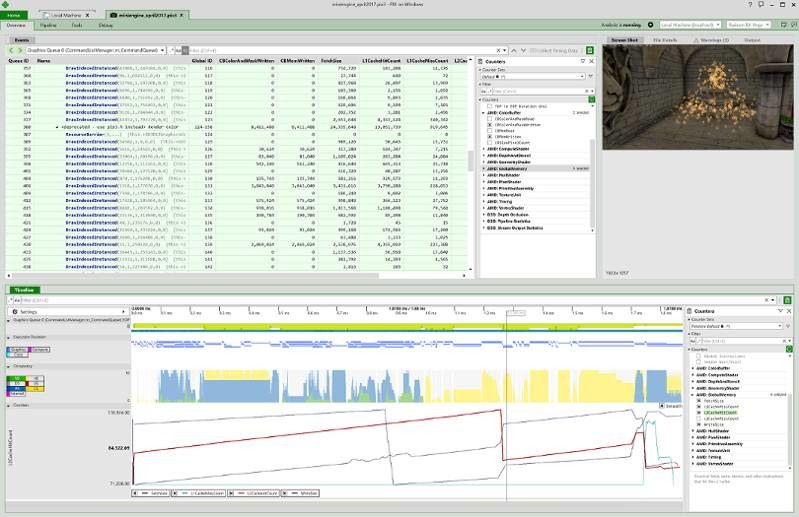Click the L1CacheHitCount legend button
Viewport: 799px width, 517px height.
coord(253,493)
